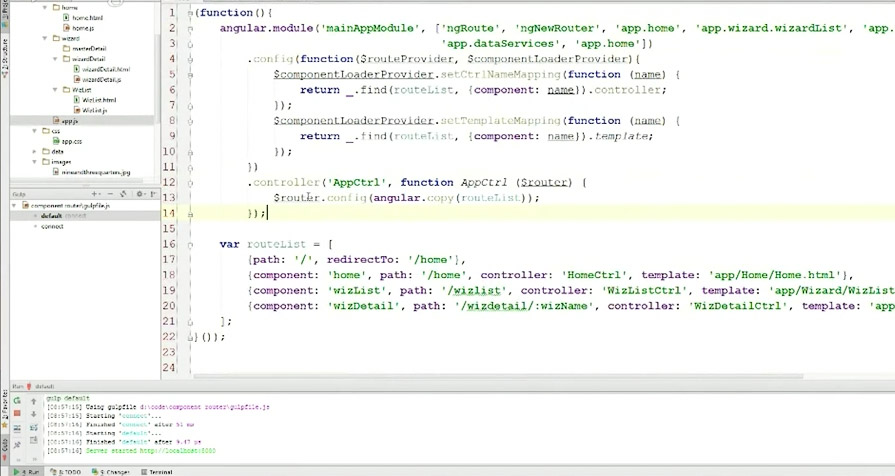Stop the running gulp process
The image size is (895, 476).
click(17, 413)
